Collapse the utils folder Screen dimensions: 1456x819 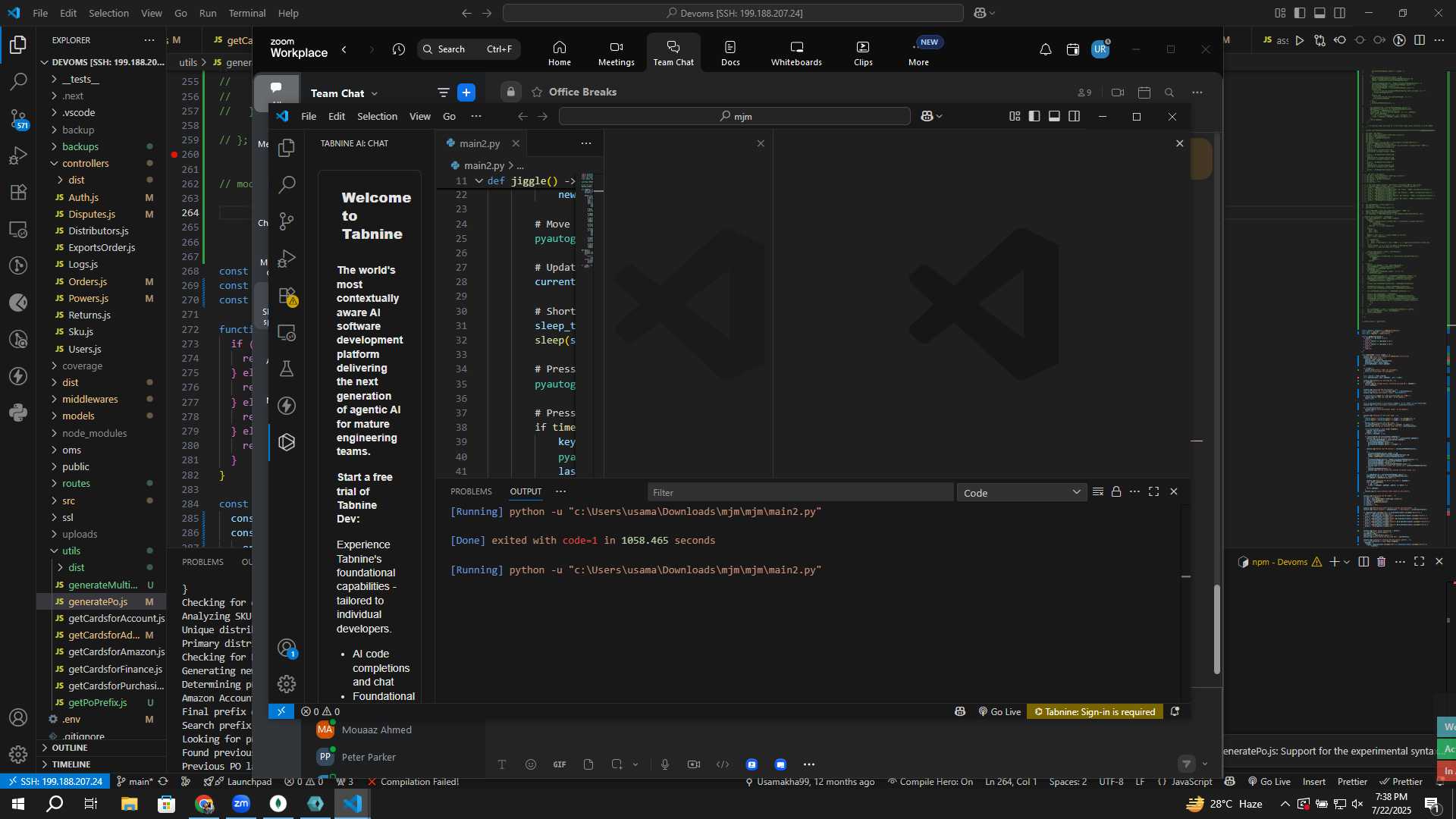tap(71, 551)
